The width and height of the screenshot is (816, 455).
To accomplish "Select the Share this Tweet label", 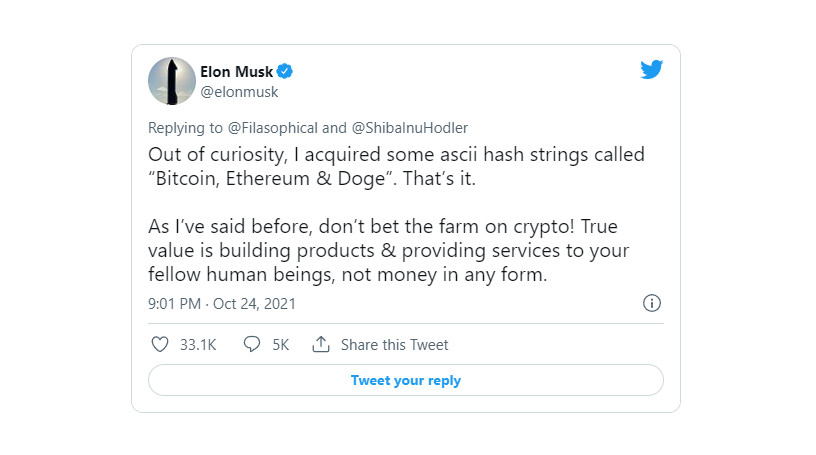I will click(x=394, y=345).
